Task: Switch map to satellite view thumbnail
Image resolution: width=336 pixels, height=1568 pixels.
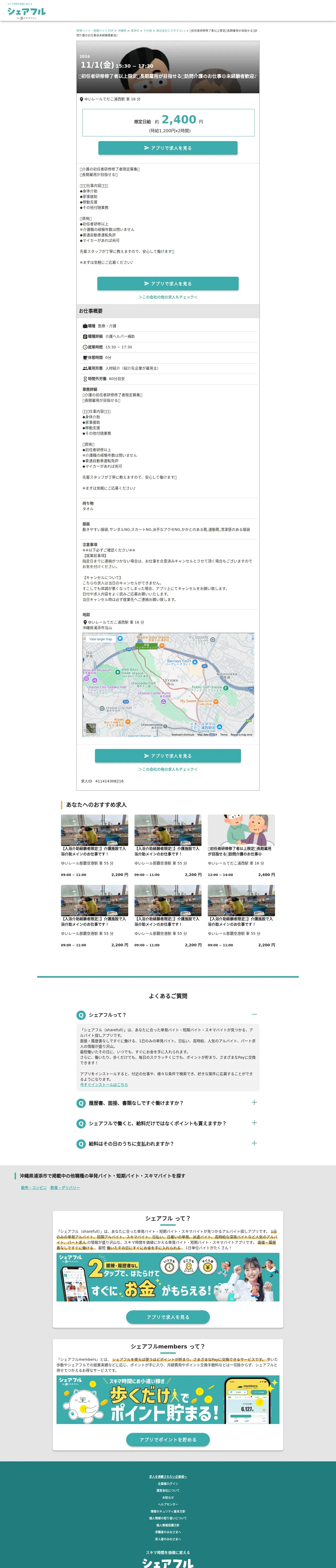Action: click(91, 728)
